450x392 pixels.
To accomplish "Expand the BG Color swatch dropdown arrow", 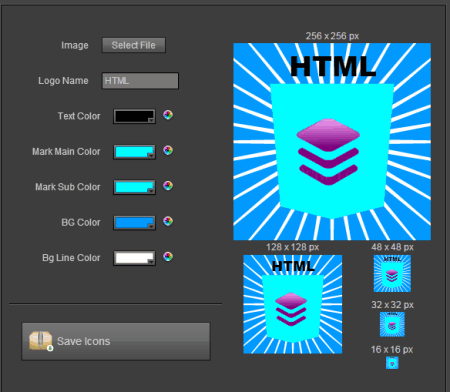I will [x=151, y=226].
